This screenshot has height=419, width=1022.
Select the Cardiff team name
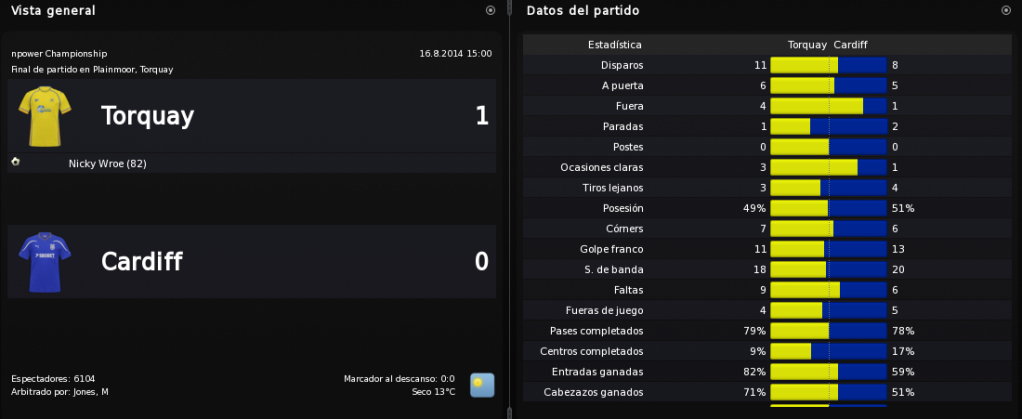(x=142, y=261)
